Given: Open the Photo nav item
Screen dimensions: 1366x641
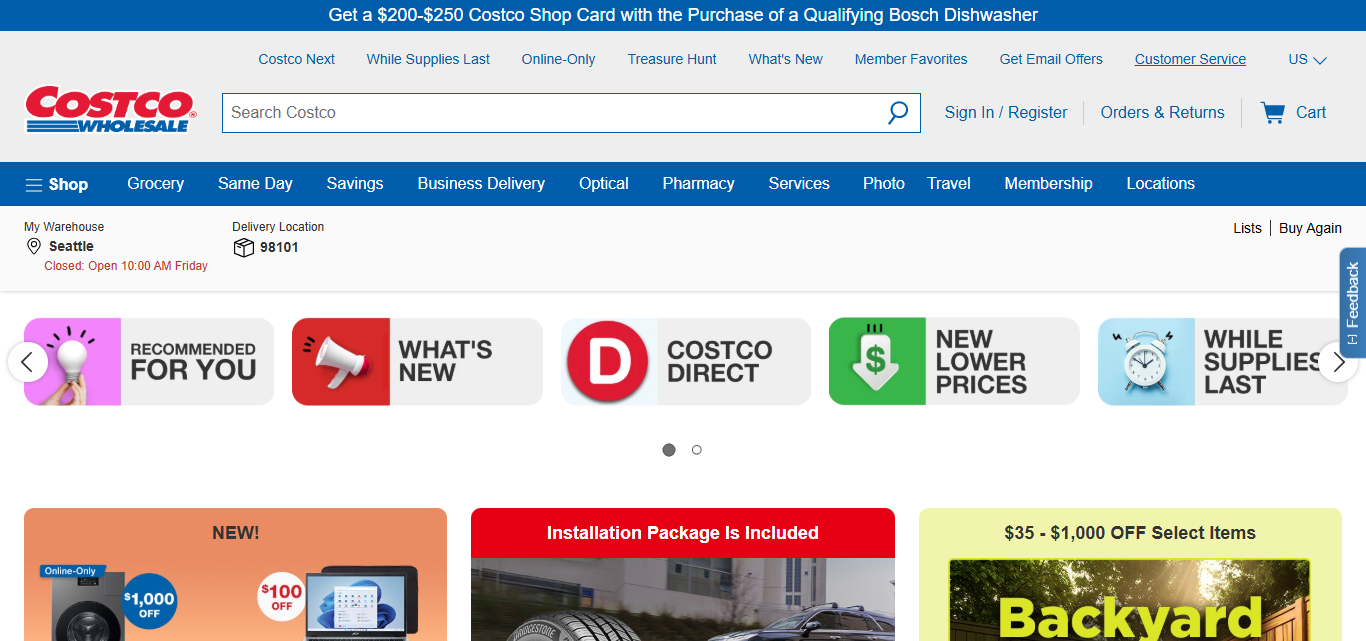Looking at the screenshot, I should pyautogui.click(x=884, y=183).
